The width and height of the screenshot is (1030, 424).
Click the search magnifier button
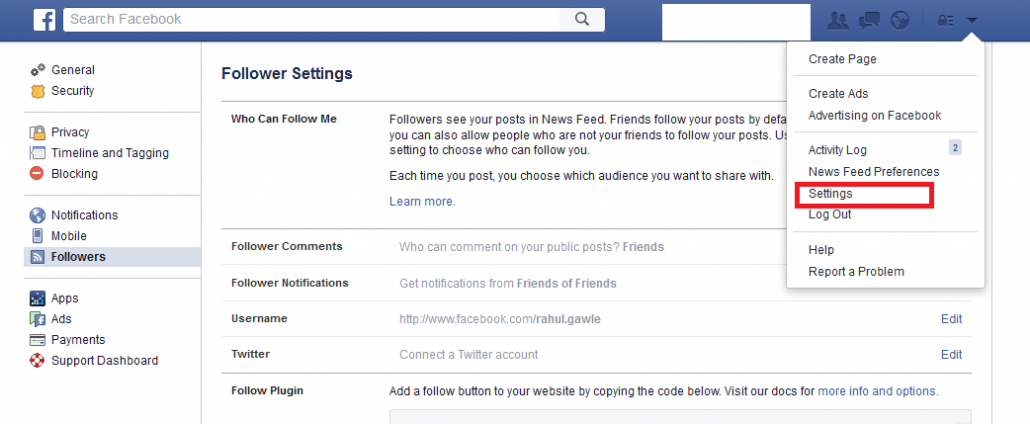click(x=583, y=19)
